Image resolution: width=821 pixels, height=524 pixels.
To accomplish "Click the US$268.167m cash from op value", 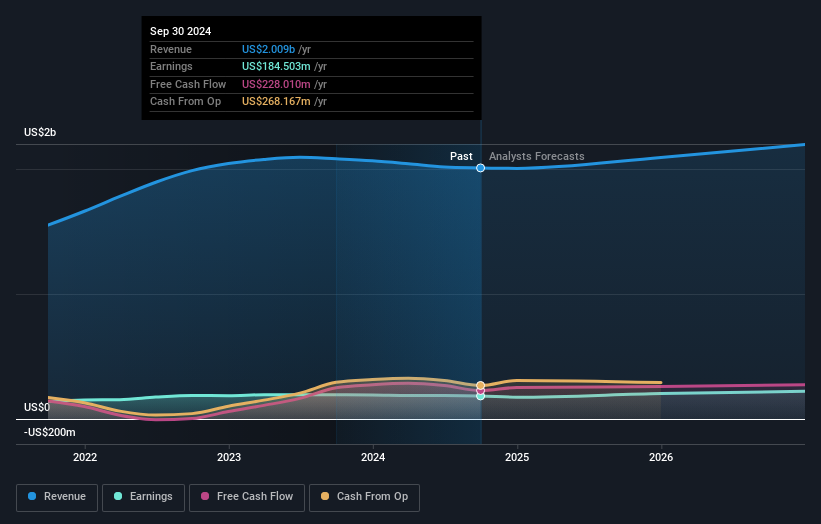I will click(x=276, y=102).
